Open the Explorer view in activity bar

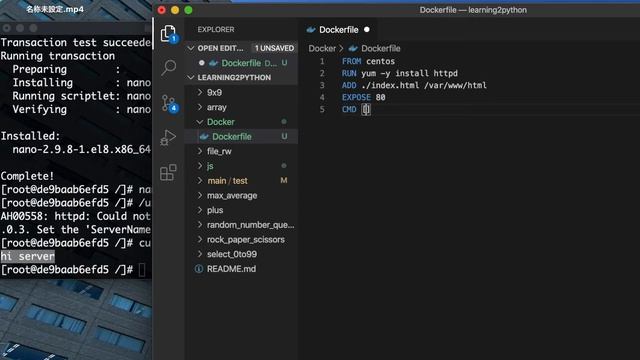click(168, 33)
